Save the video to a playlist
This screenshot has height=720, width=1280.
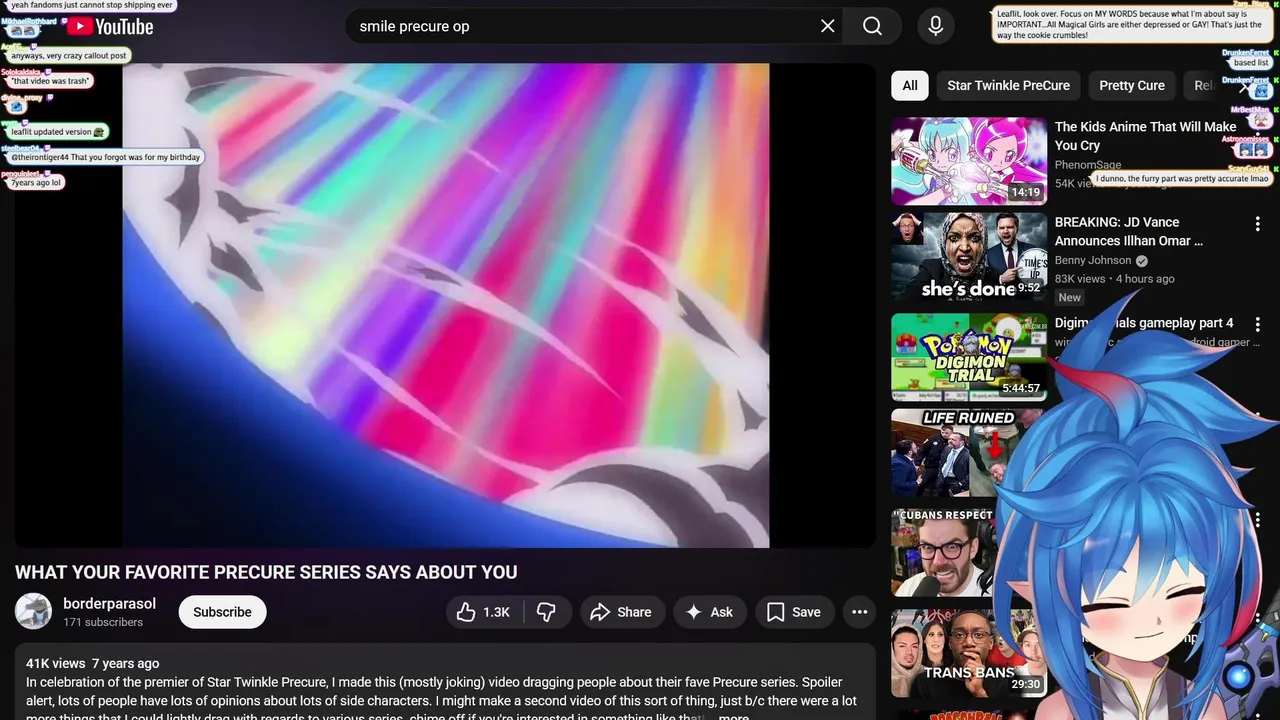pos(794,612)
